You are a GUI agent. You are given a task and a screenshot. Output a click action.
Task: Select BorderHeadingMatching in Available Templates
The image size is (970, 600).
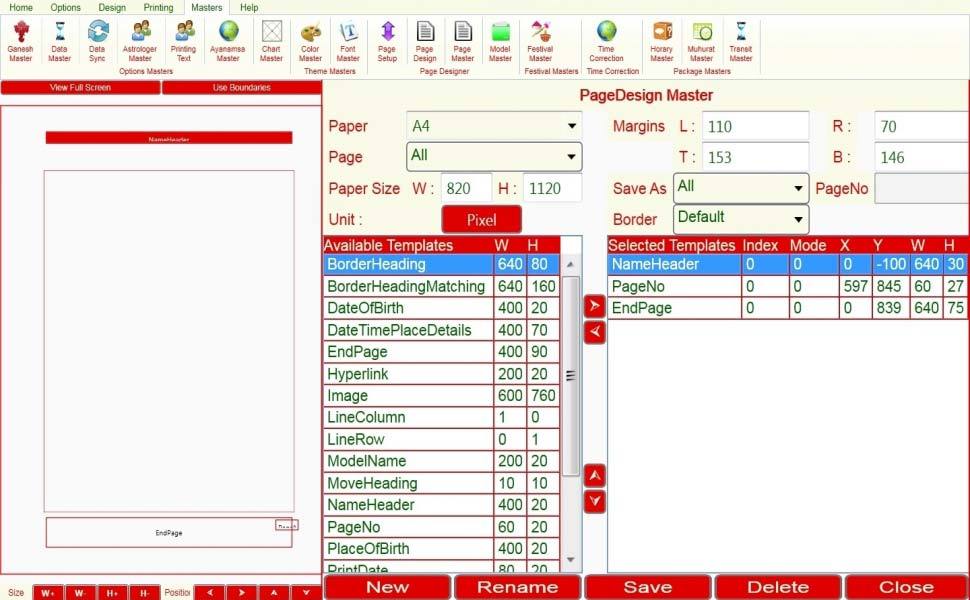pyautogui.click(x=407, y=286)
